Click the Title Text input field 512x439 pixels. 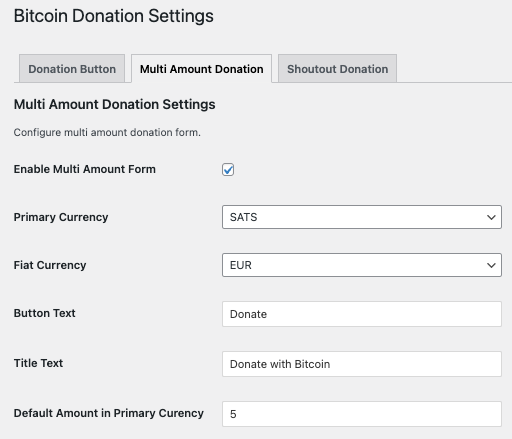point(362,364)
